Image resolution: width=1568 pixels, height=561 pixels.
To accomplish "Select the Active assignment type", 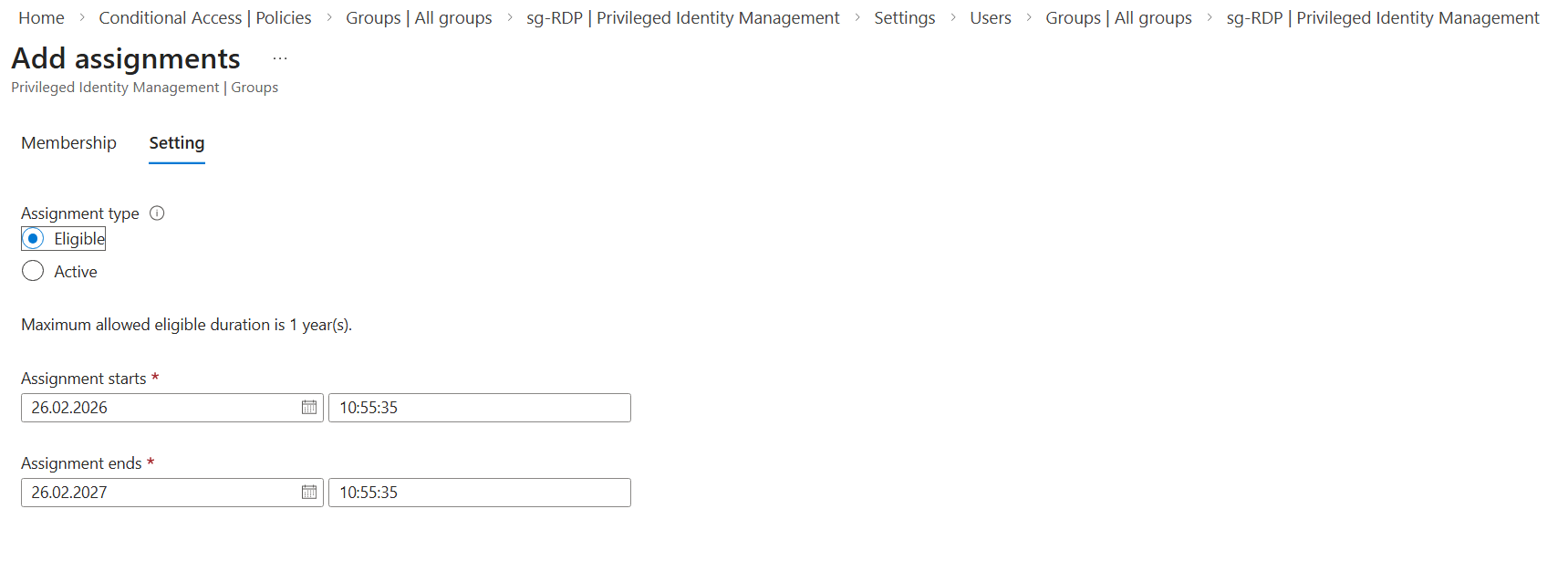I will coord(33,272).
